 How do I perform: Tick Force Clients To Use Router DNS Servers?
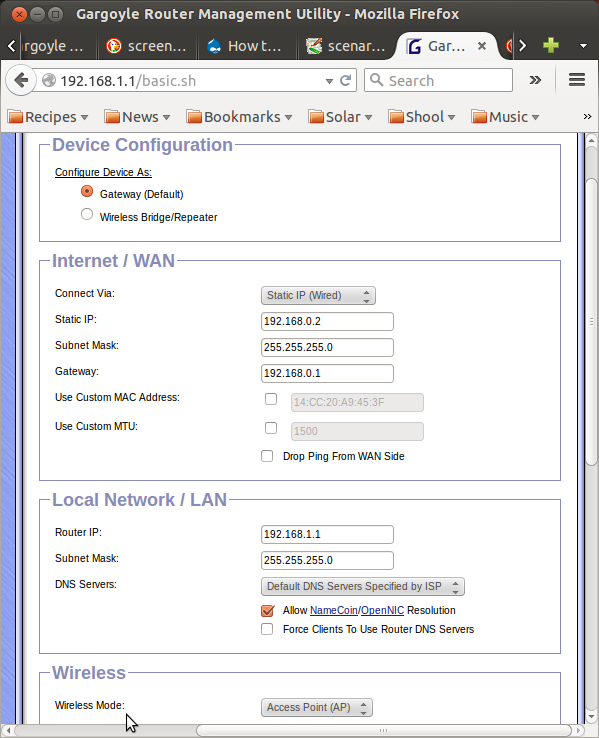pos(267,629)
